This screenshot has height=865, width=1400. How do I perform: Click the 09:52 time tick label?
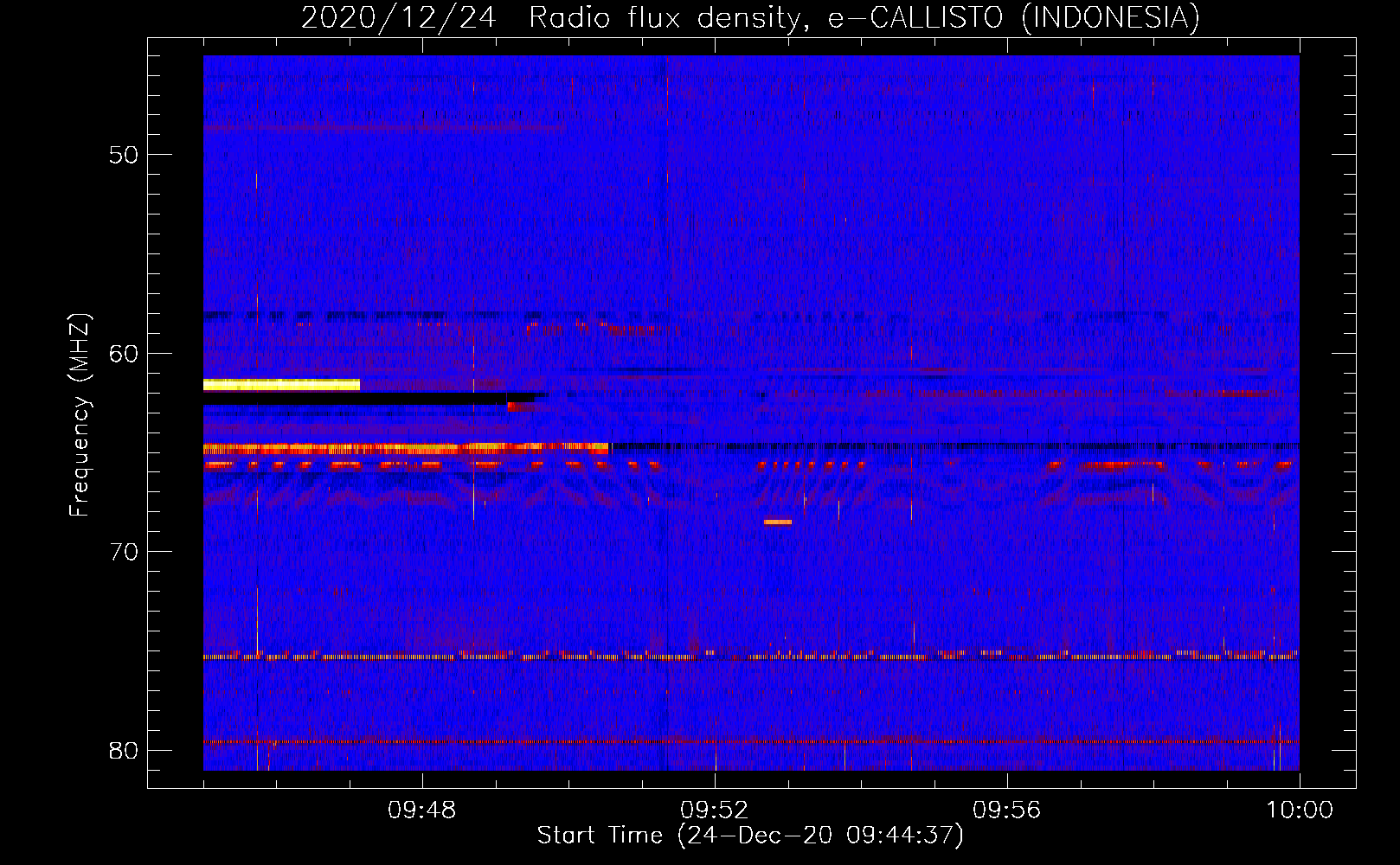tap(714, 811)
